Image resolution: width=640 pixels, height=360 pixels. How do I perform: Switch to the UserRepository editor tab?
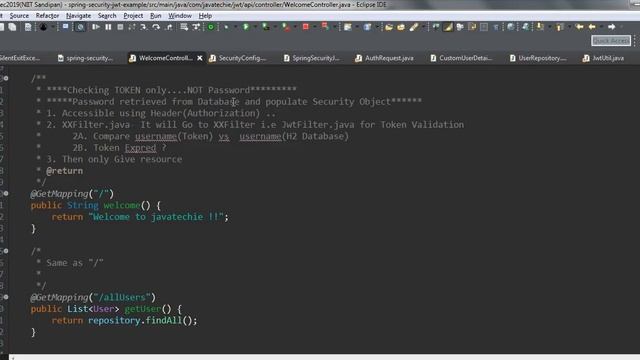[538, 58]
